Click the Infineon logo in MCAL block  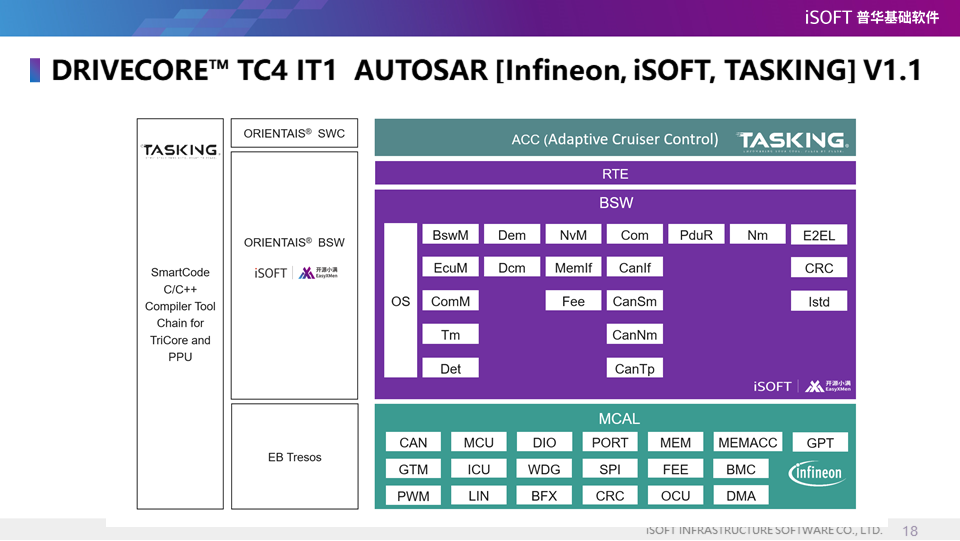tap(817, 473)
